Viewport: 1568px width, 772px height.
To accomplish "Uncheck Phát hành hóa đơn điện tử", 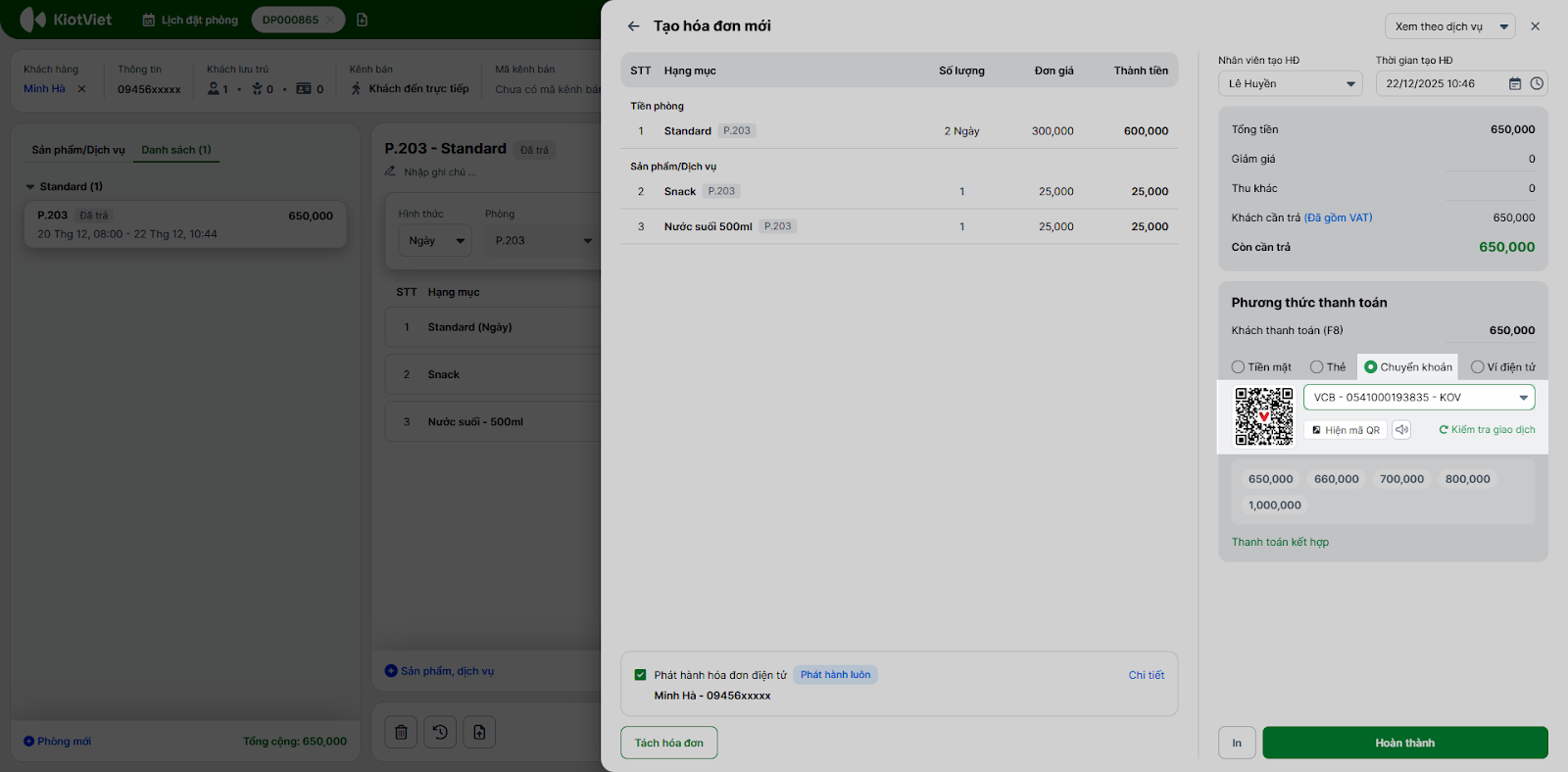I will pos(641,675).
